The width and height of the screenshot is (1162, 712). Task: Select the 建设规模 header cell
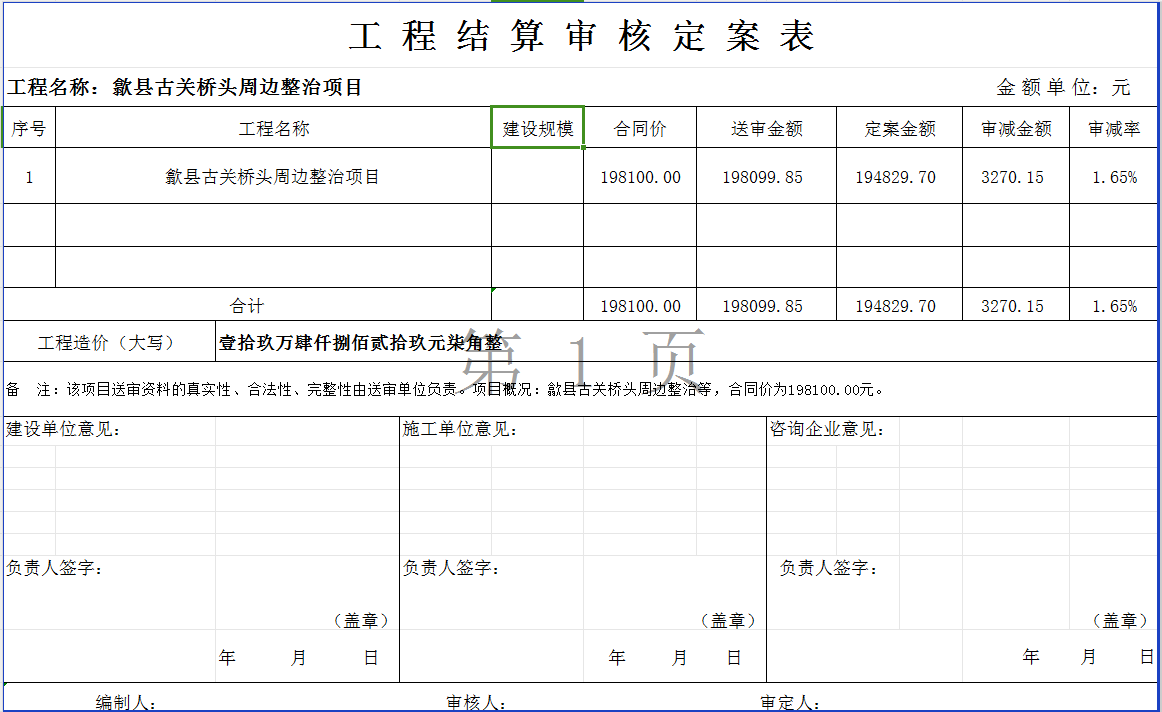tap(537, 129)
